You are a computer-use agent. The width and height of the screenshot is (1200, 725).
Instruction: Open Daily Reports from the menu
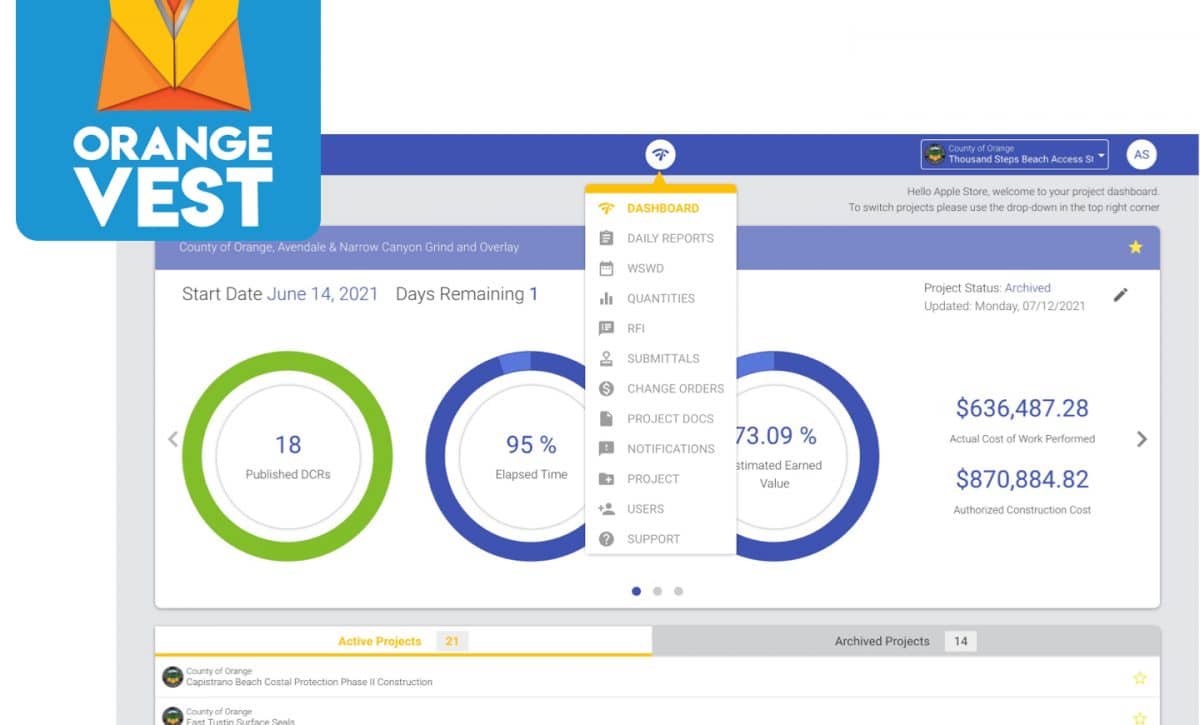coord(661,238)
